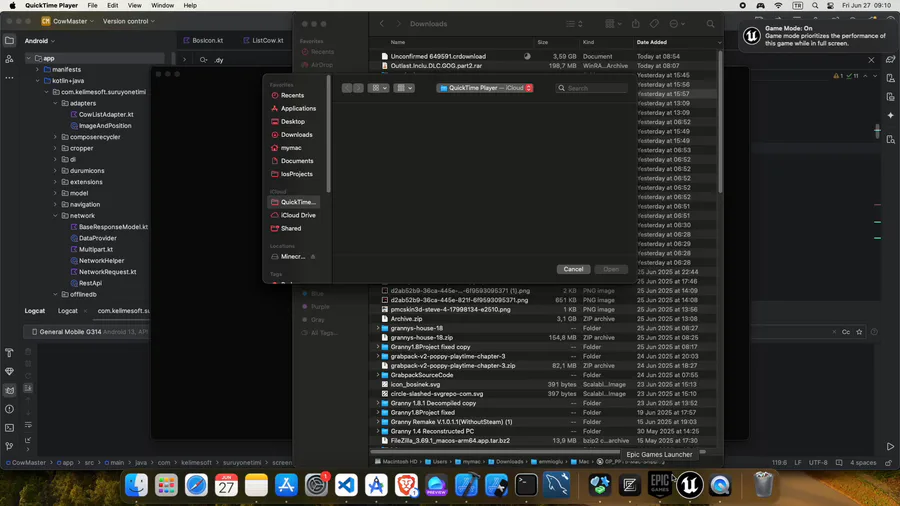Select Recents in dialog sidebar

pos(293,95)
